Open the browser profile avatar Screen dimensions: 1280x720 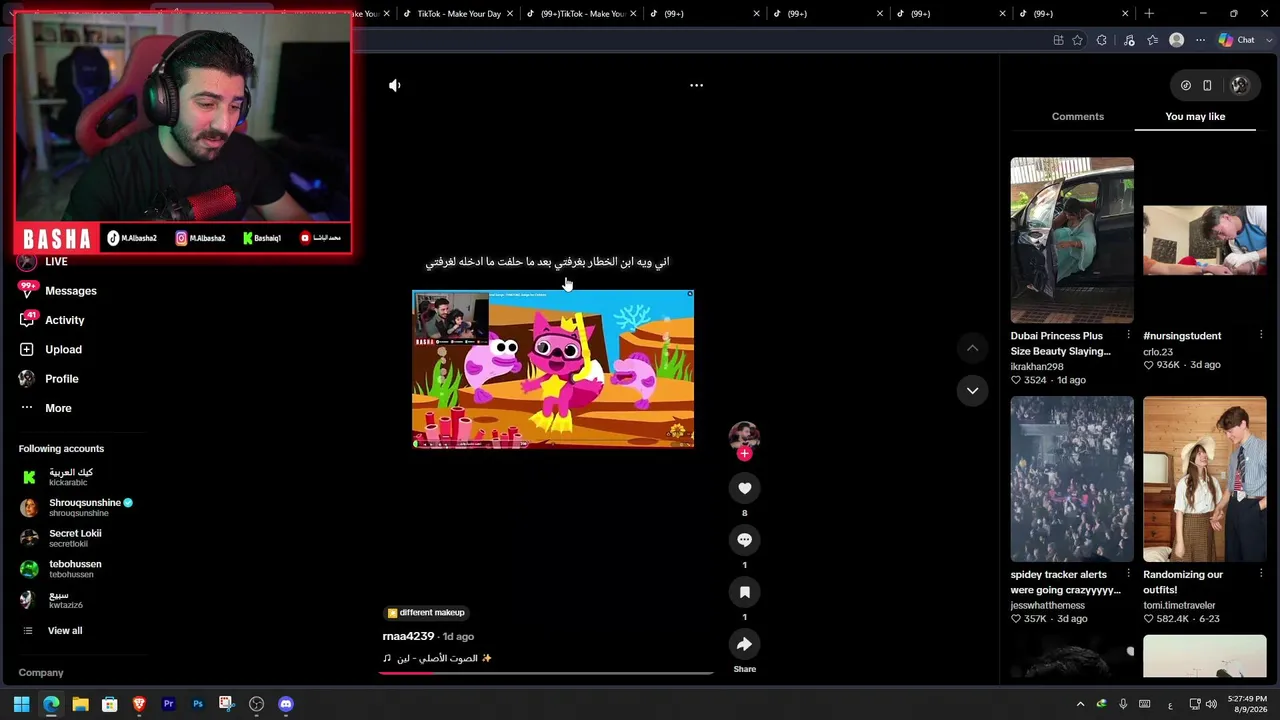tap(1177, 40)
